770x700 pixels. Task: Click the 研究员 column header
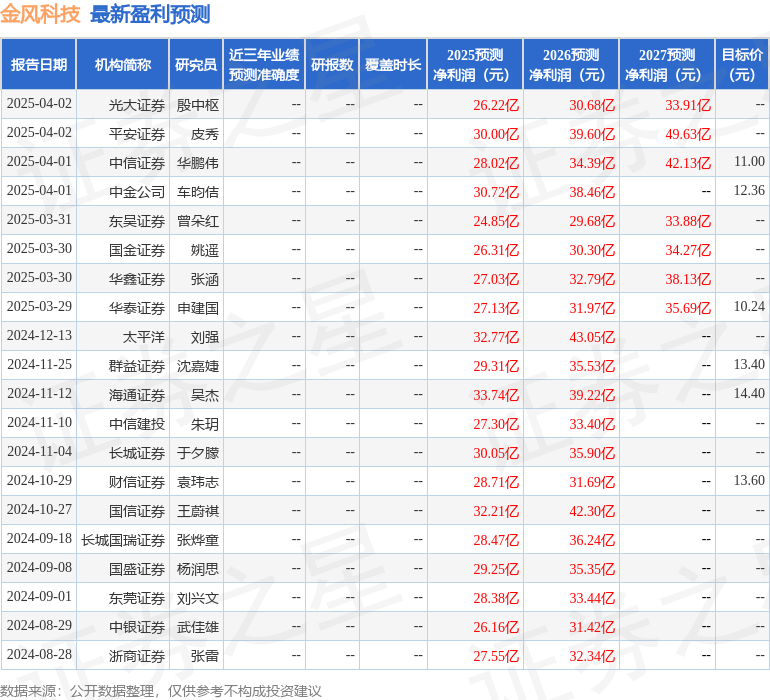pos(196,65)
